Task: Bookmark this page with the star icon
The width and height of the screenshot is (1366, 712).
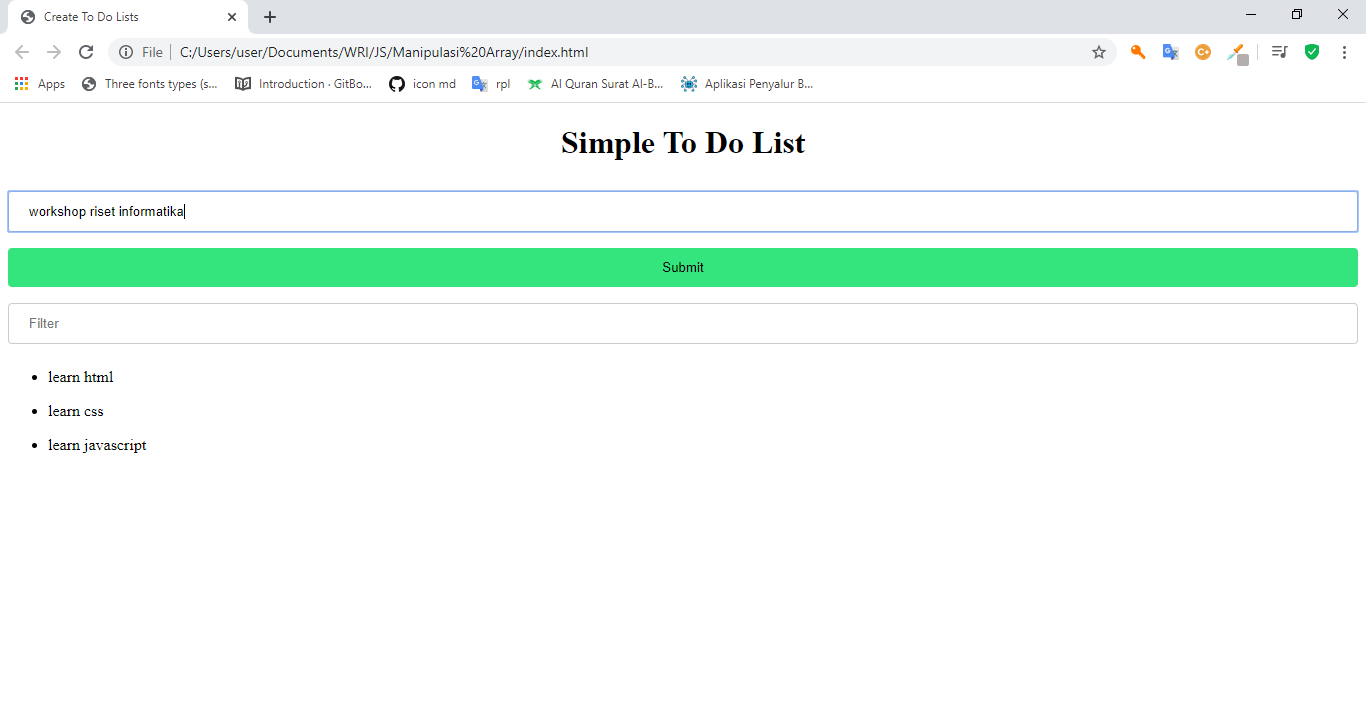Action: [x=1099, y=52]
